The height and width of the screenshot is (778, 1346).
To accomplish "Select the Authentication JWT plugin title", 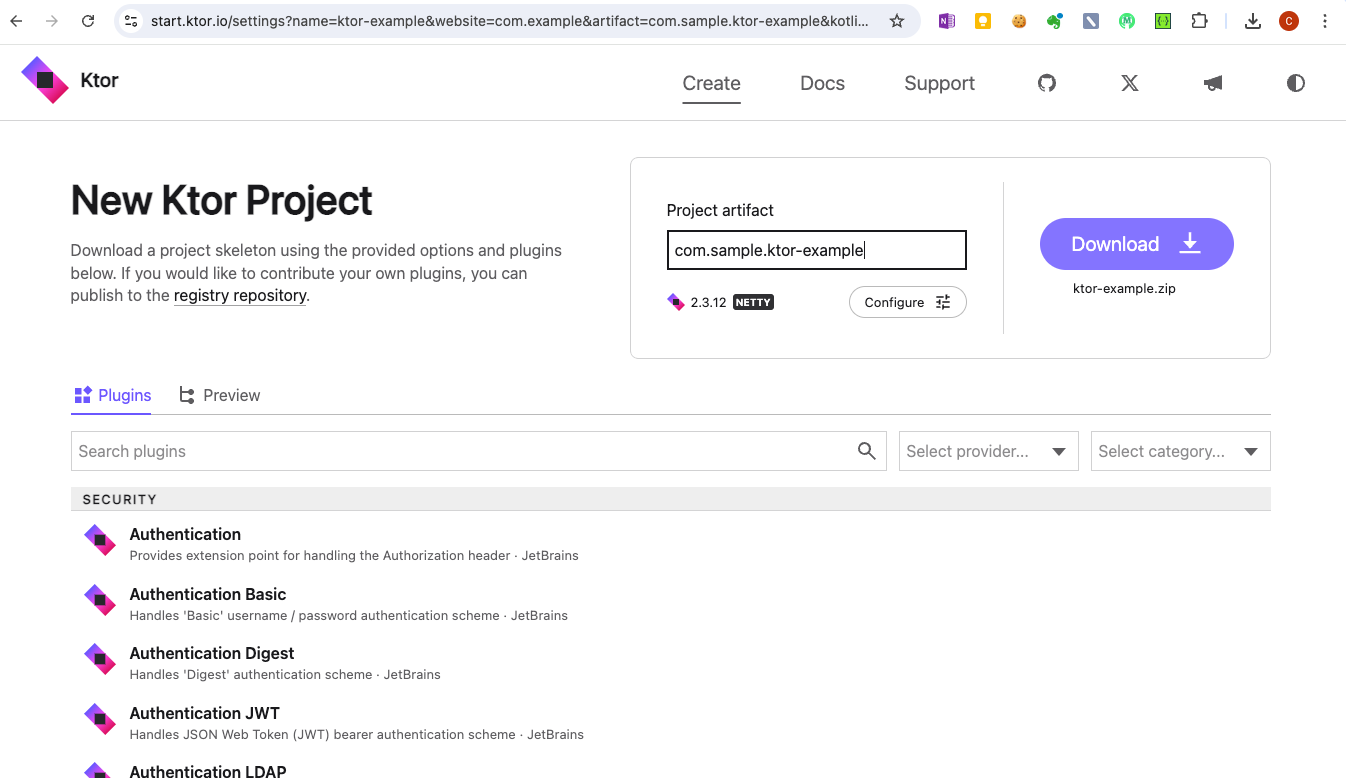I will point(205,713).
